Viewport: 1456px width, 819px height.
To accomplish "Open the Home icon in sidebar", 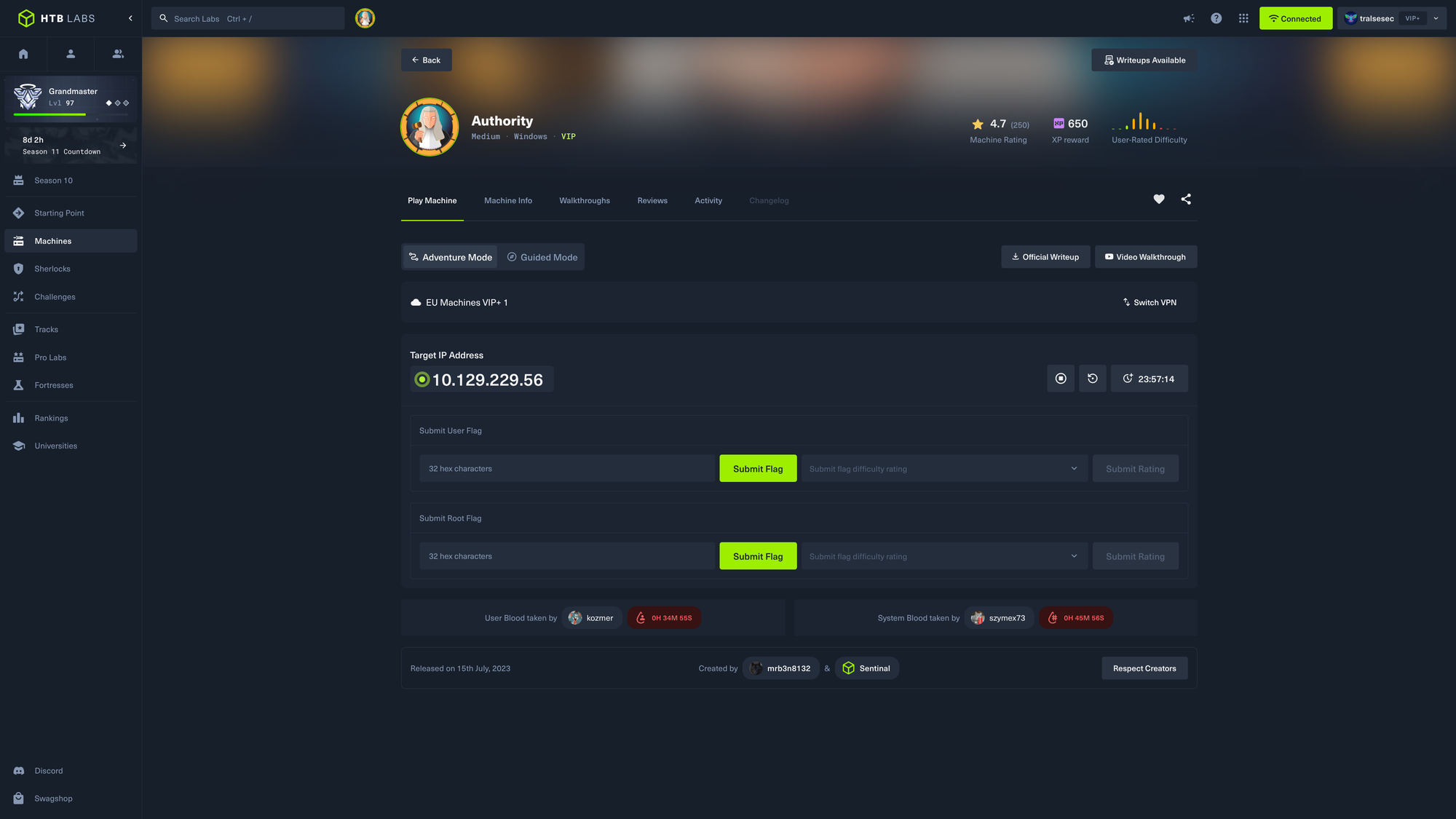I will [23, 54].
